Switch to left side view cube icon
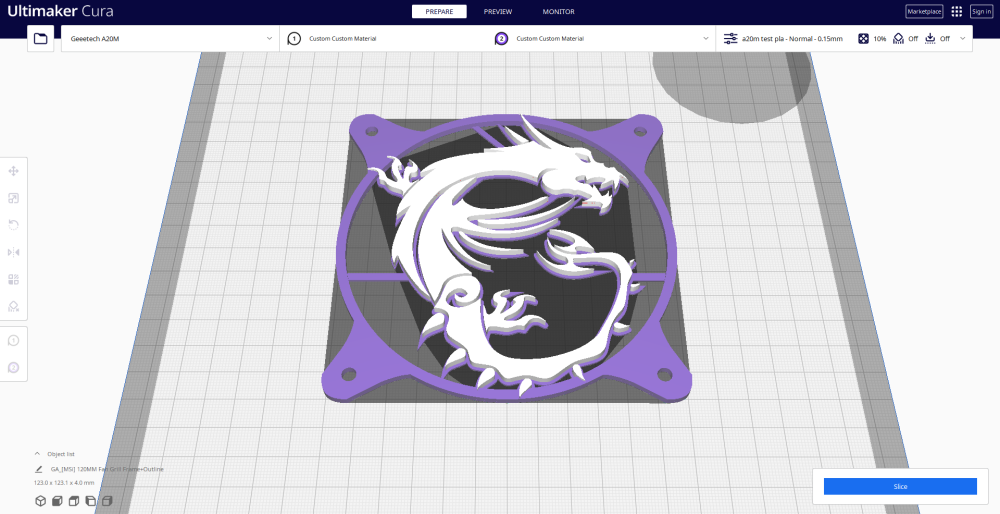 91,501
